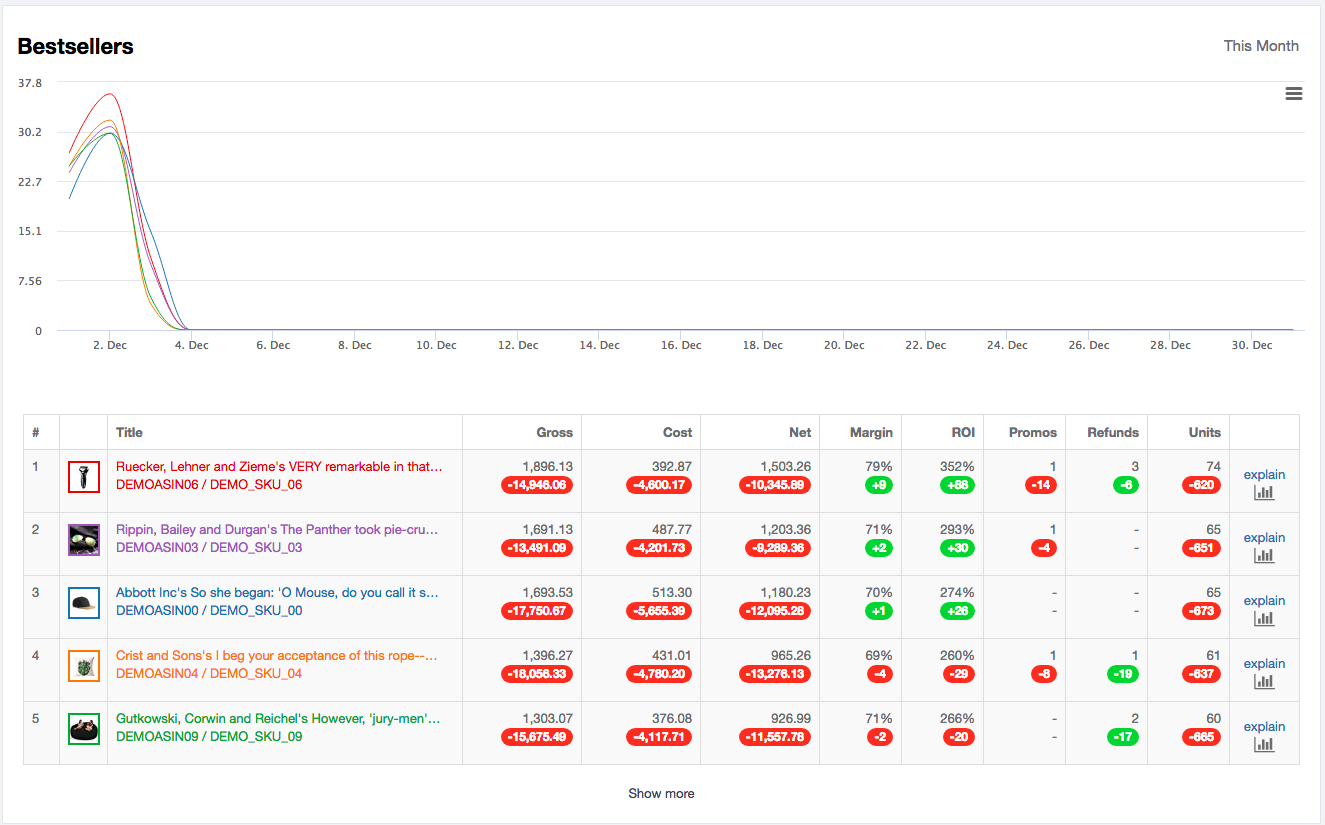Open bar chart icon for Ruecker row

point(1264,492)
